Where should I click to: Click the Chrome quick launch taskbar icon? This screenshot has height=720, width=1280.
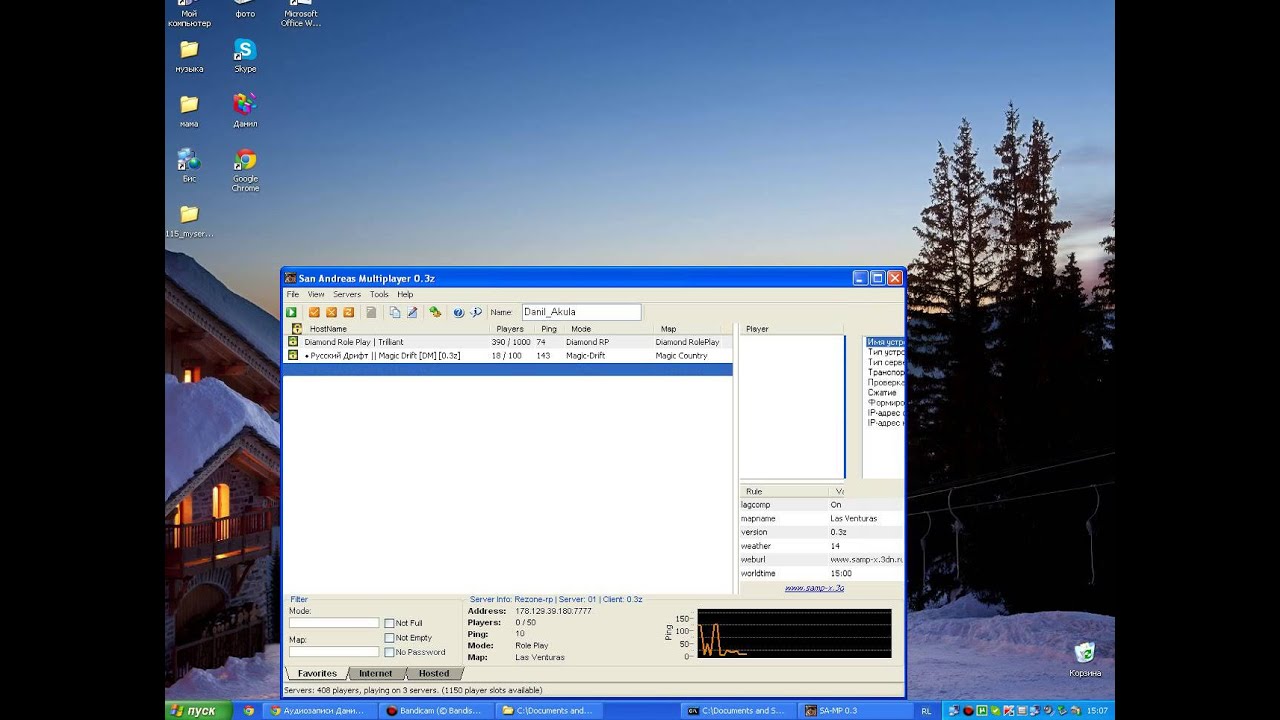point(249,711)
